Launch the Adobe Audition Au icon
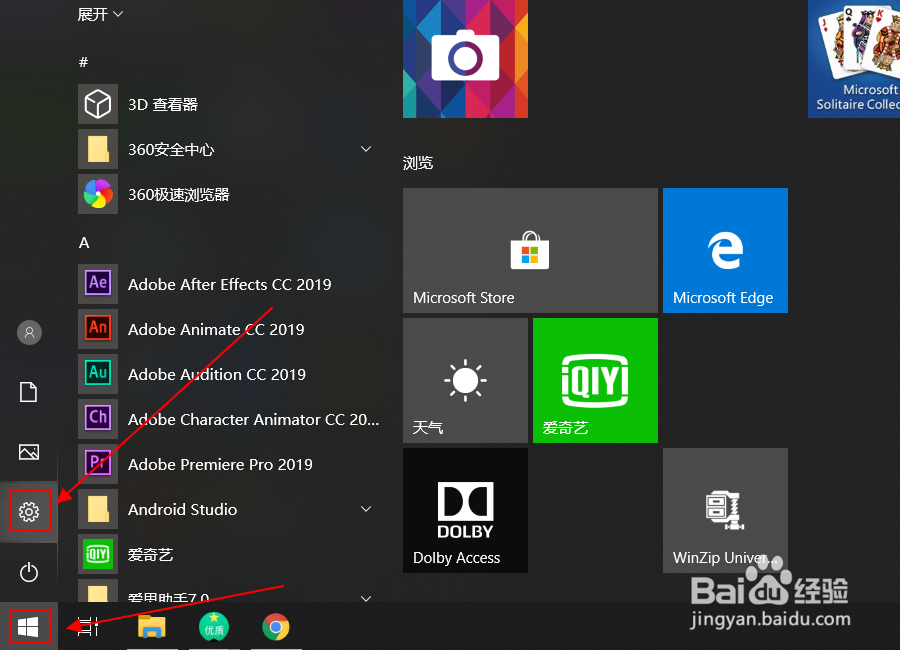The width and height of the screenshot is (900, 650). (x=98, y=374)
